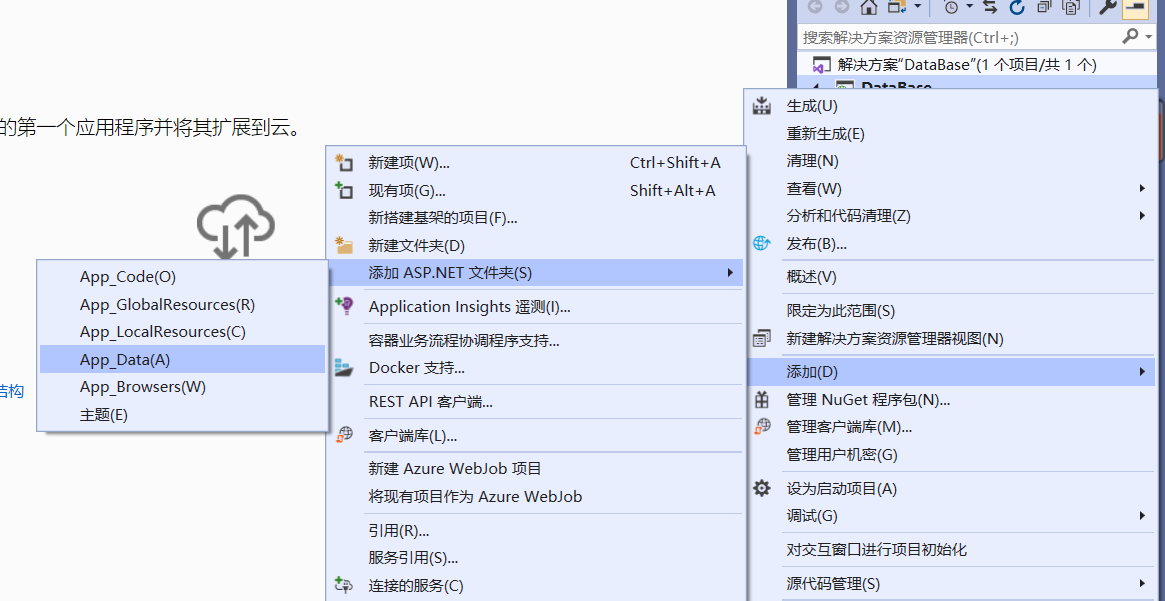The height and width of the screenshot is (601, 1165).
Task: Expand the 添加 ASP.NET 文件夹 submenu arrow
Action: pyautogui.click(x=730, y=272)
